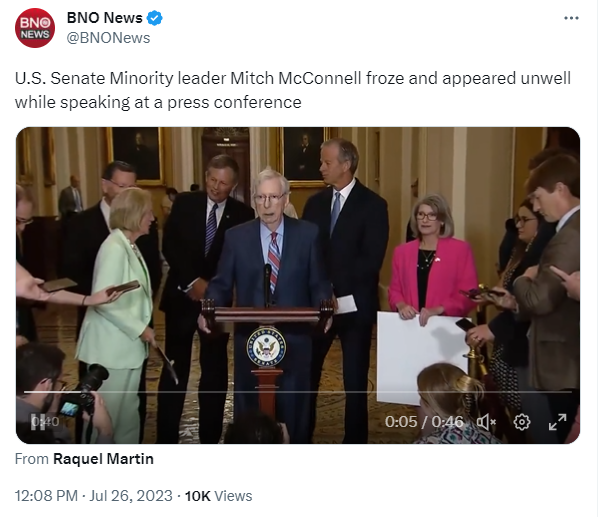
Task: Unmute the video with the speaker icon
Action: click(486, 422)
